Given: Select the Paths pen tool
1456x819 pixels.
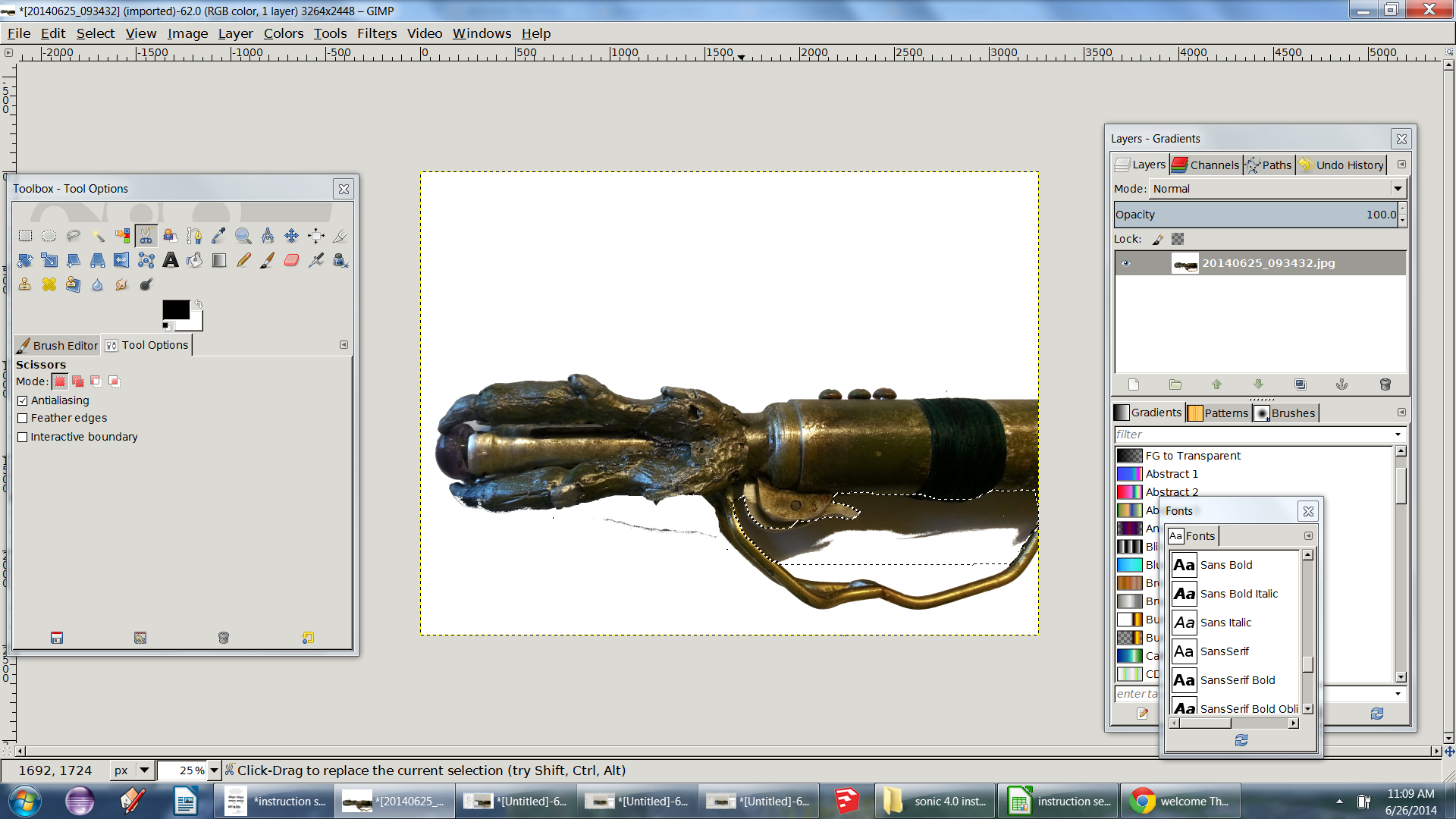Looking at the screenshot, I should [194, 236].
